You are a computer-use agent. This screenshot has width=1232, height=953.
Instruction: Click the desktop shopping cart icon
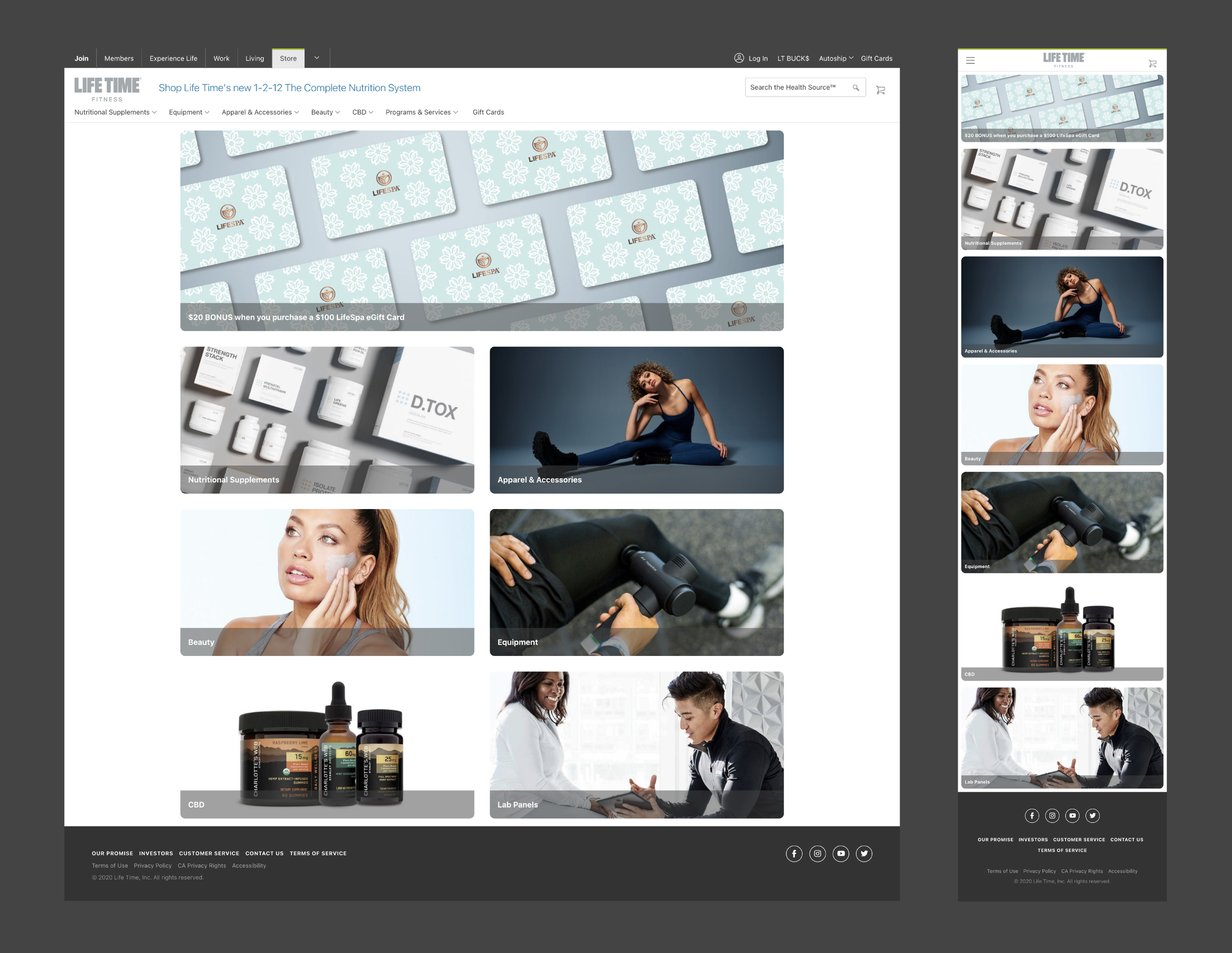point(880,90)
